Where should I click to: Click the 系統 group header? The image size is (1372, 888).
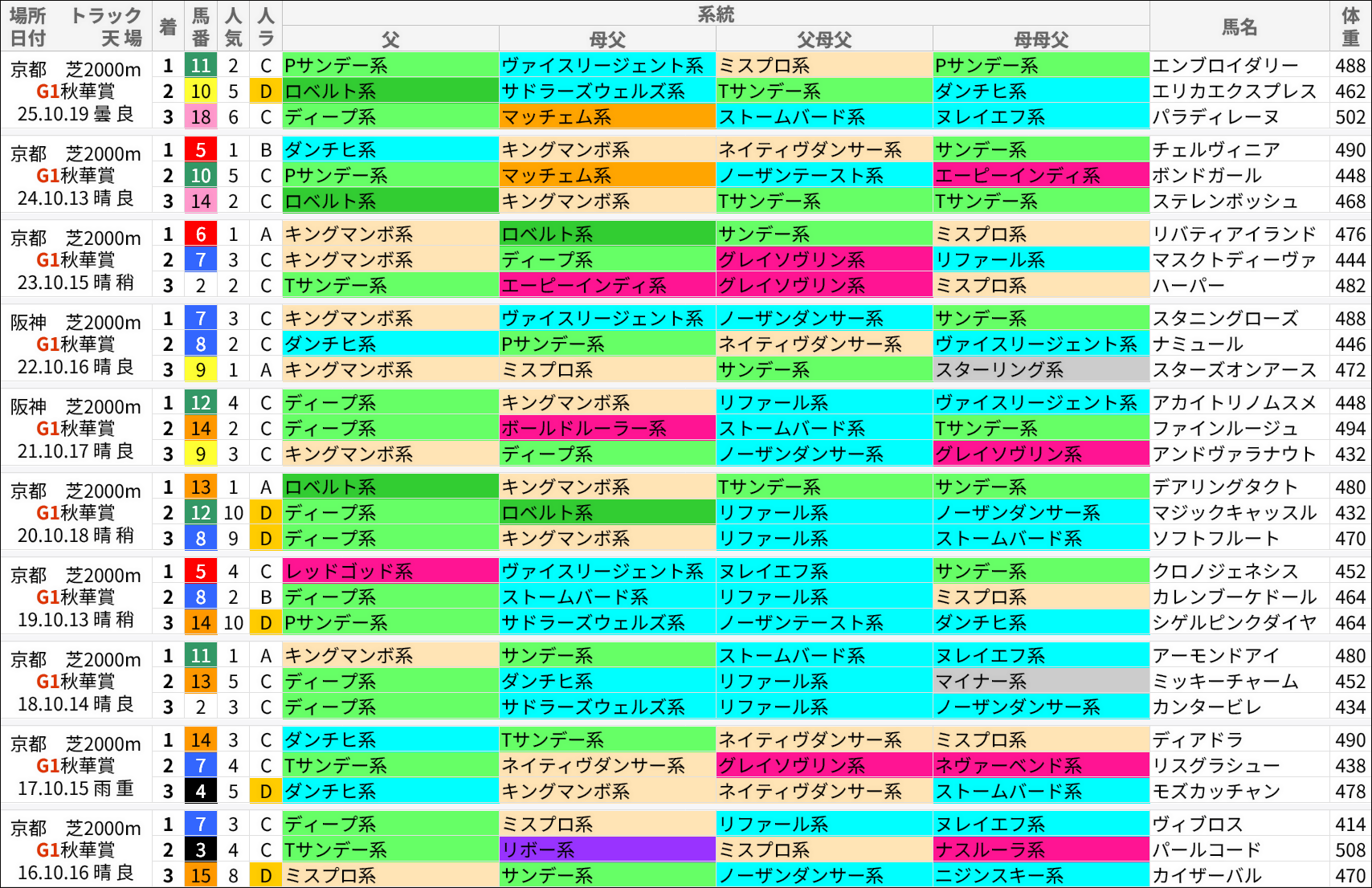pyautogui.click(x=716, y=14)
